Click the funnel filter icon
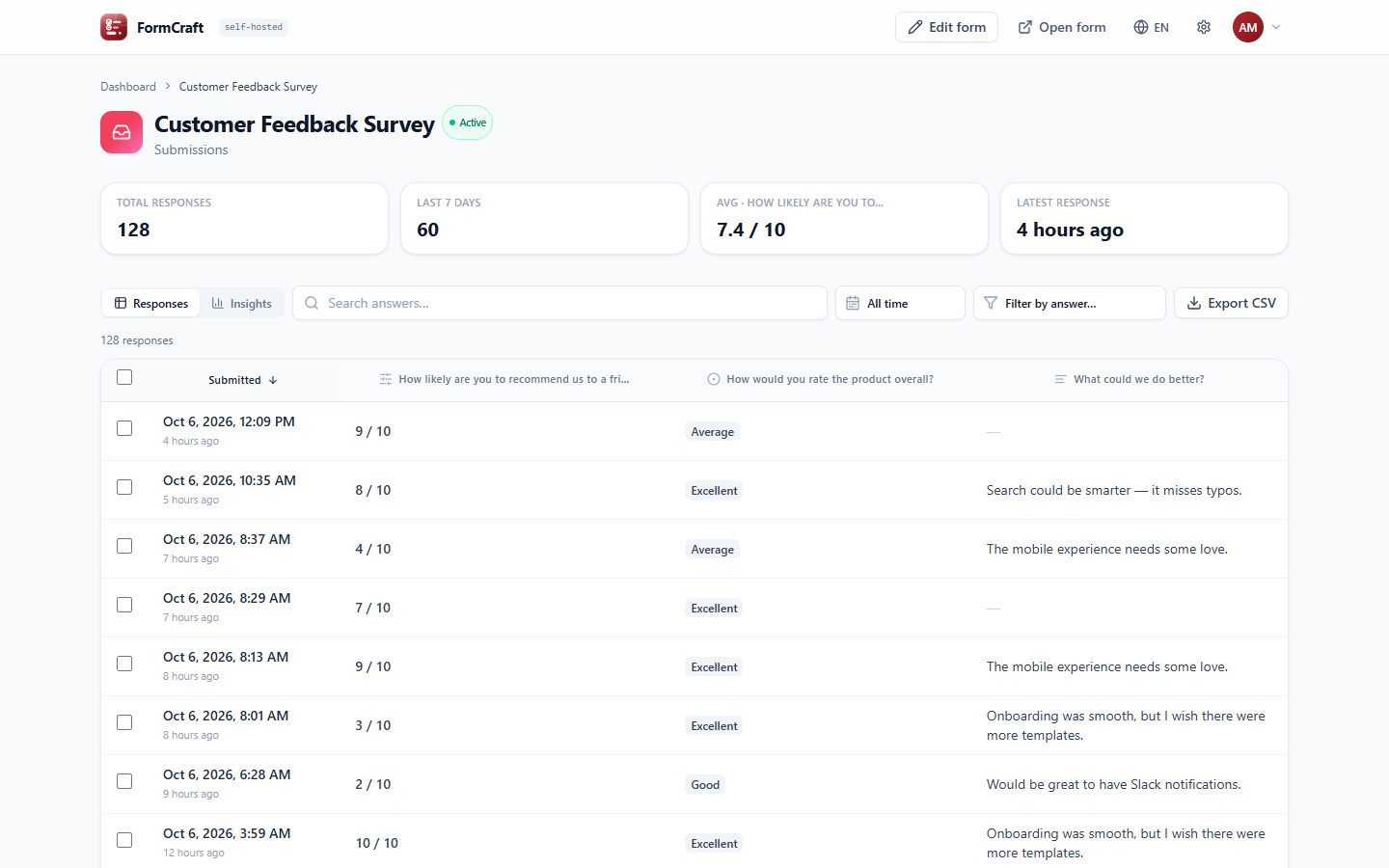The image size is (1389, 868). click(x=991, y=303)
